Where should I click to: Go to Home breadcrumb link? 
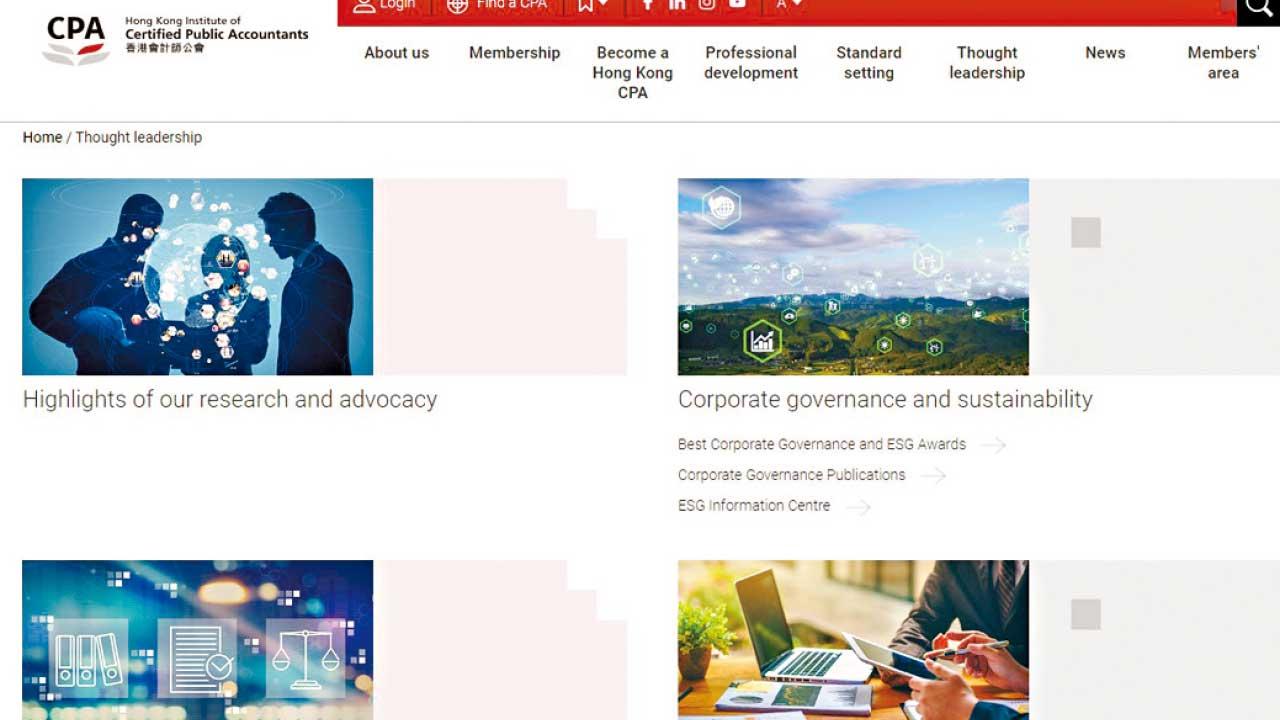pos(42,137)
